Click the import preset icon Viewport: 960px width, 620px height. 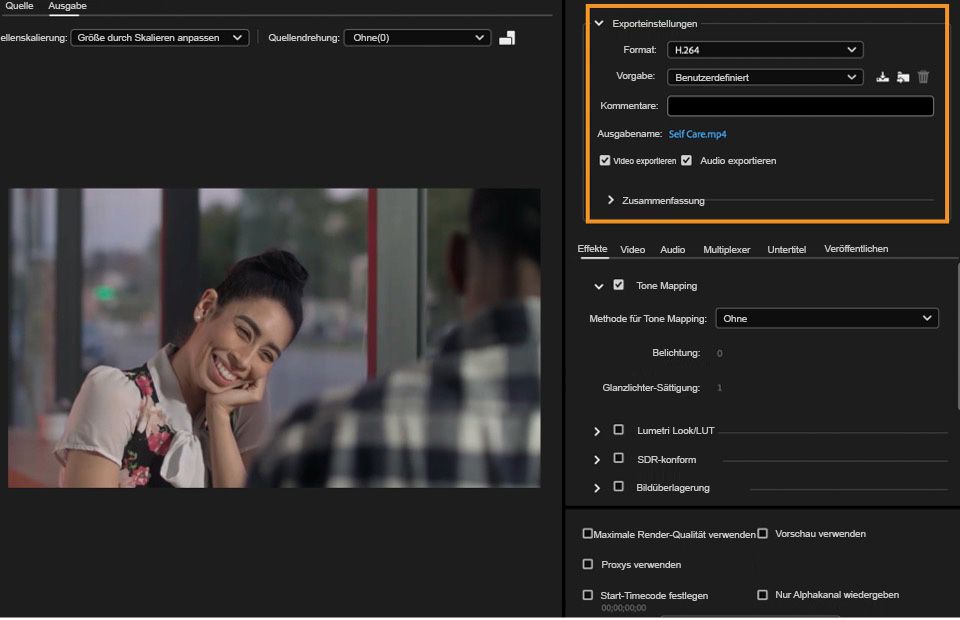click(903, 77)
